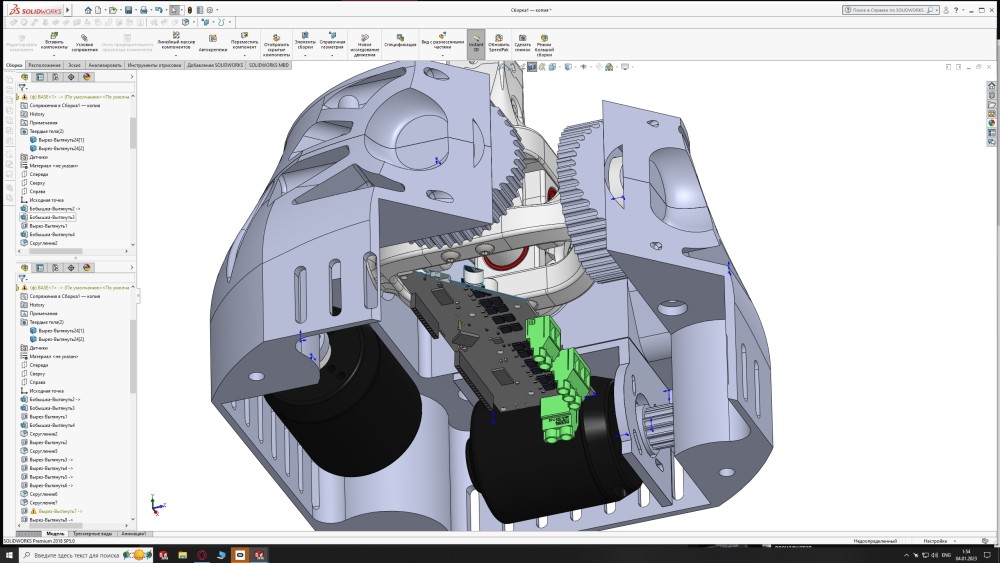Open the Appearances tab in upper feature manager
The image size is (1000, 563).
(x=87, y=76)
